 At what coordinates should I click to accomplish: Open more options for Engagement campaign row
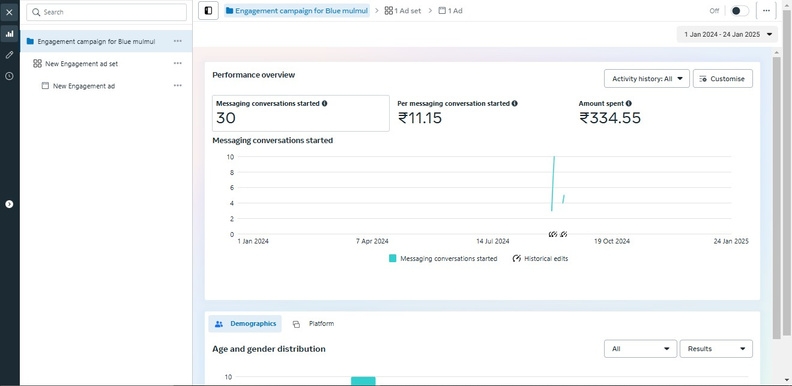[178, 41]
